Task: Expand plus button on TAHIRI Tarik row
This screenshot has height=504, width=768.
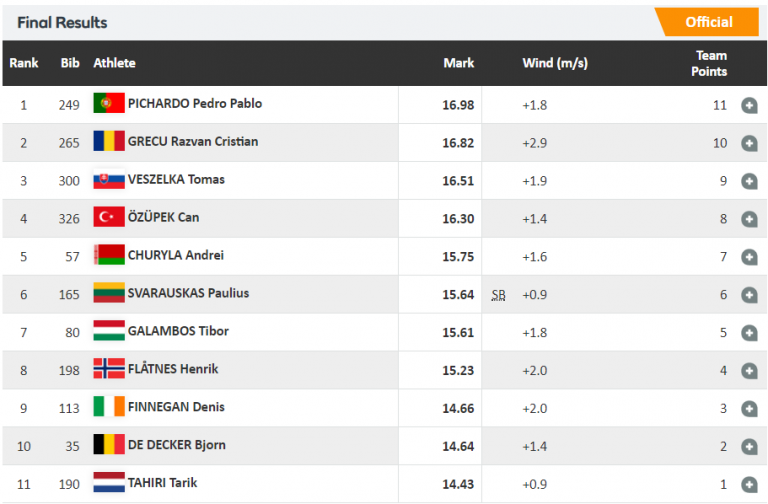Action: click(x=749, y=485)
